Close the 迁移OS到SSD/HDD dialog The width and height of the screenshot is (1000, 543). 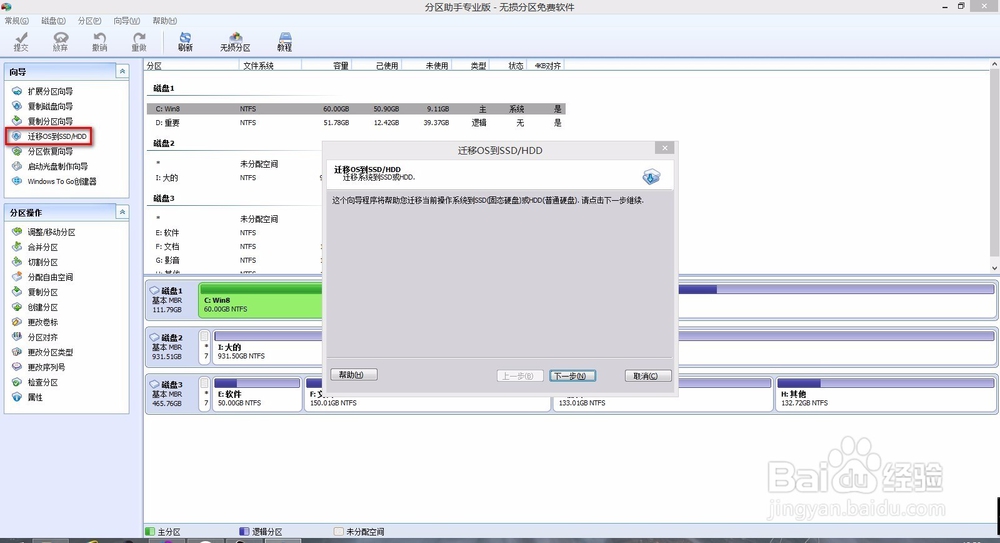pyautogui.click(x=665, y=148)
